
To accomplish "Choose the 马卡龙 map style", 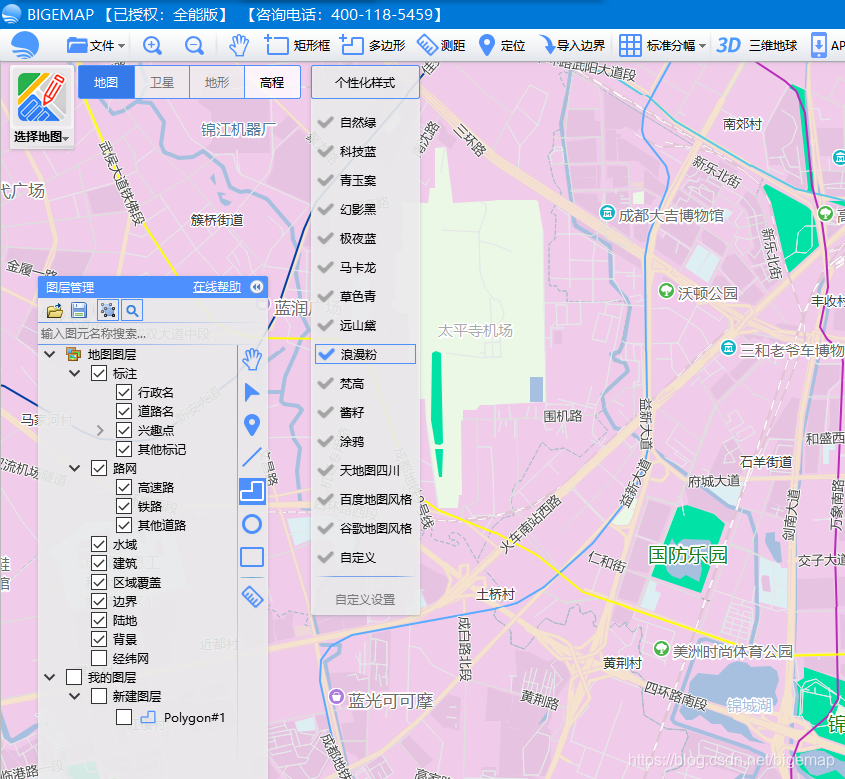I will coord(365,268).
